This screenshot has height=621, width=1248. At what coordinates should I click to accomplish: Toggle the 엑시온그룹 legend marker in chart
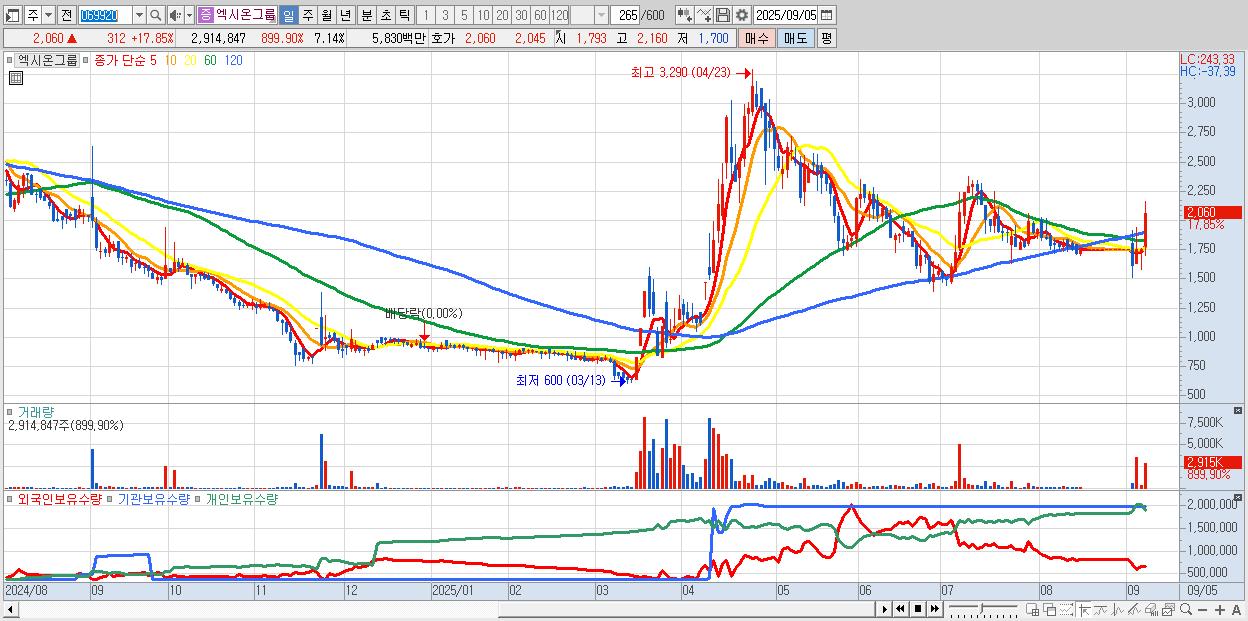pos(10,60)
